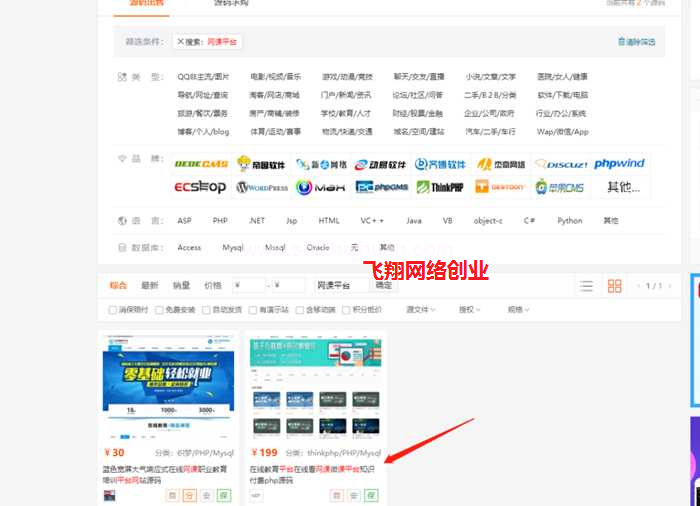The height and width of the screenshot is (506, 700).
Task: Open the 其他... brand option
Action: 623,187
